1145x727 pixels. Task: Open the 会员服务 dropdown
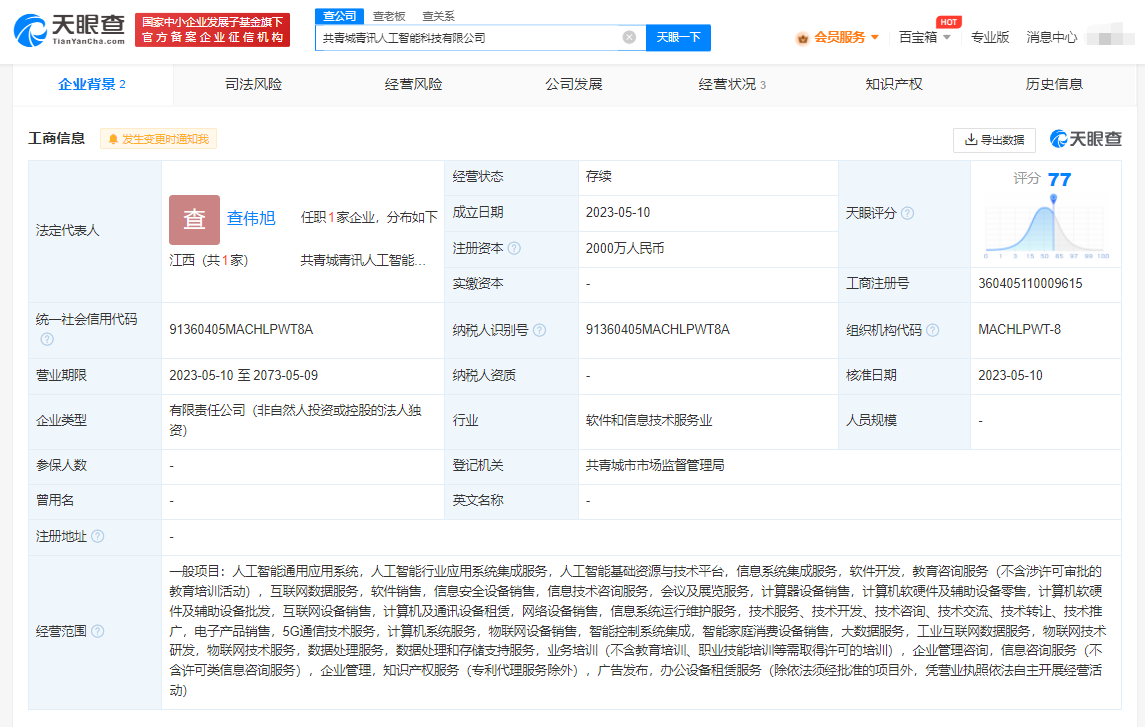click(x=837, y=37)
